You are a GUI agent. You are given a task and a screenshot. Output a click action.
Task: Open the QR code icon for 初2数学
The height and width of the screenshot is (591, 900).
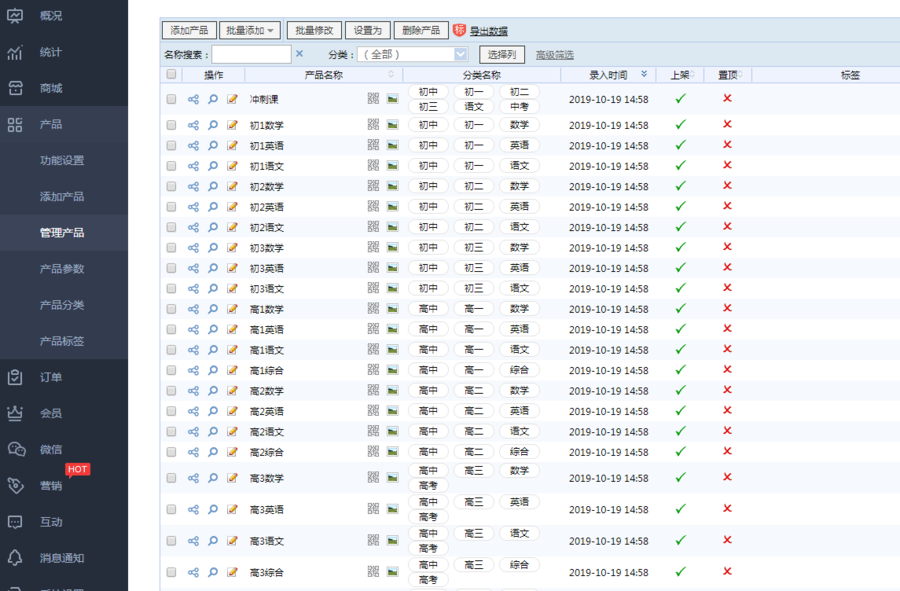coord(373,186)
